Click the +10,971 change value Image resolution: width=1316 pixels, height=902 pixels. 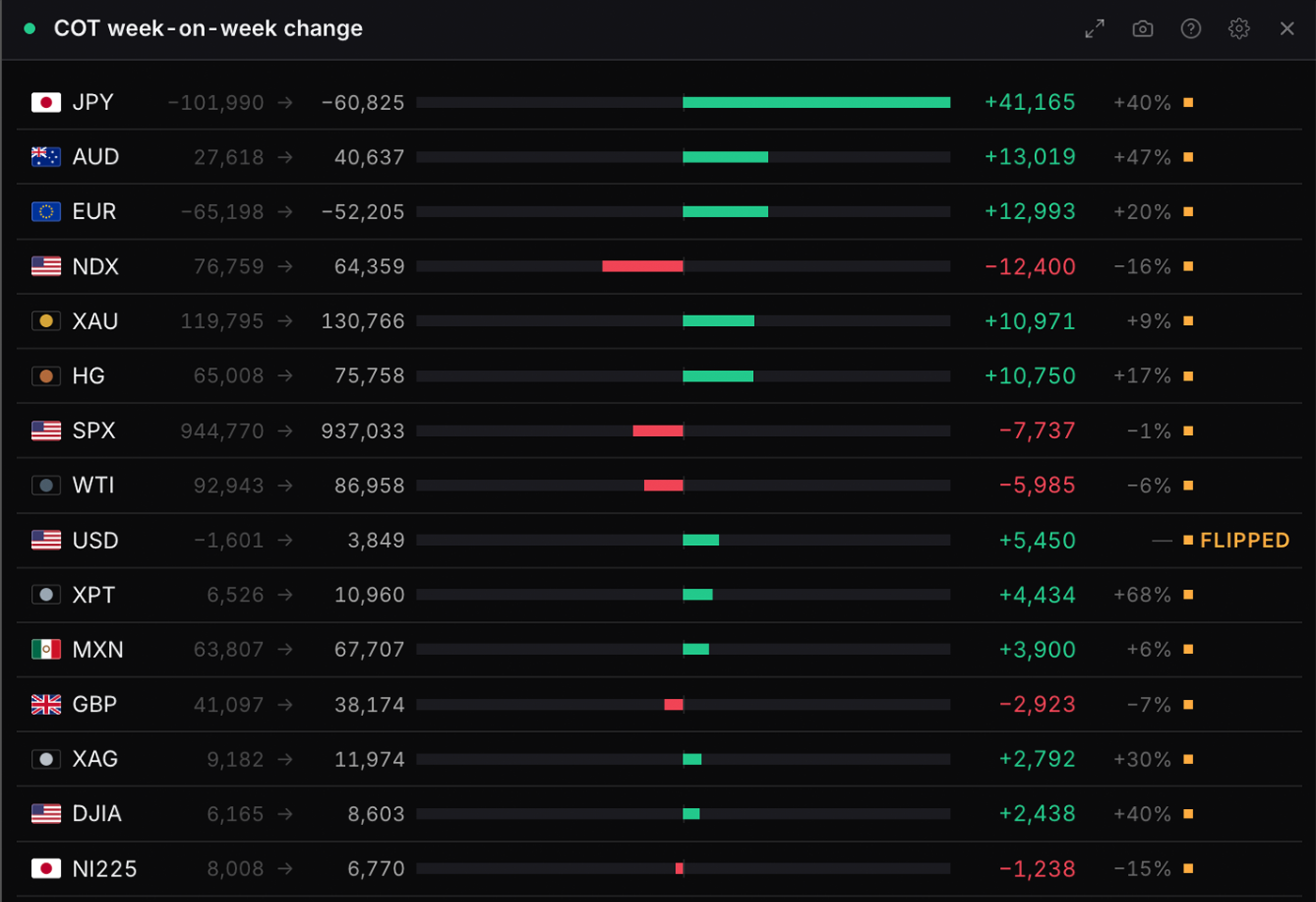(1029, 321)
